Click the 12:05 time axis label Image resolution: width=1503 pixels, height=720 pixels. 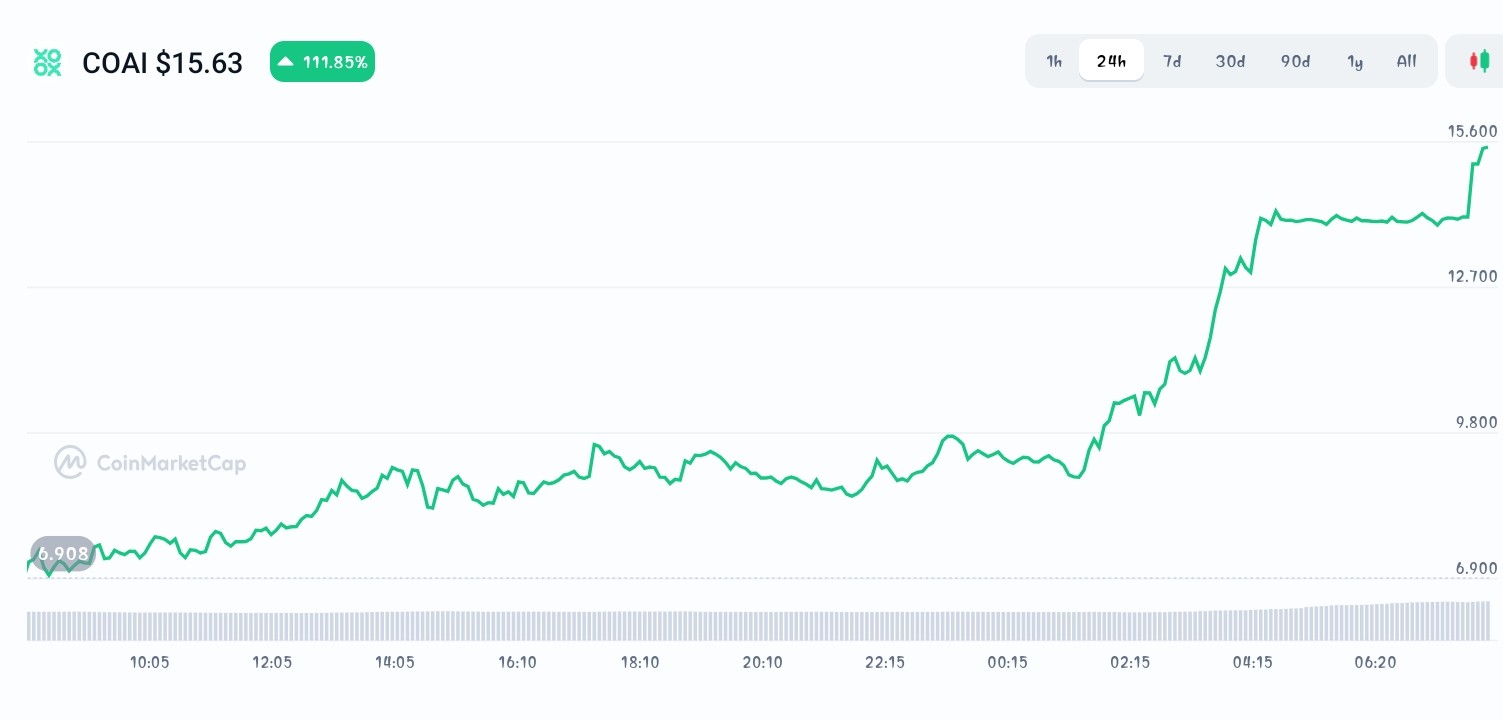[272, 662]
